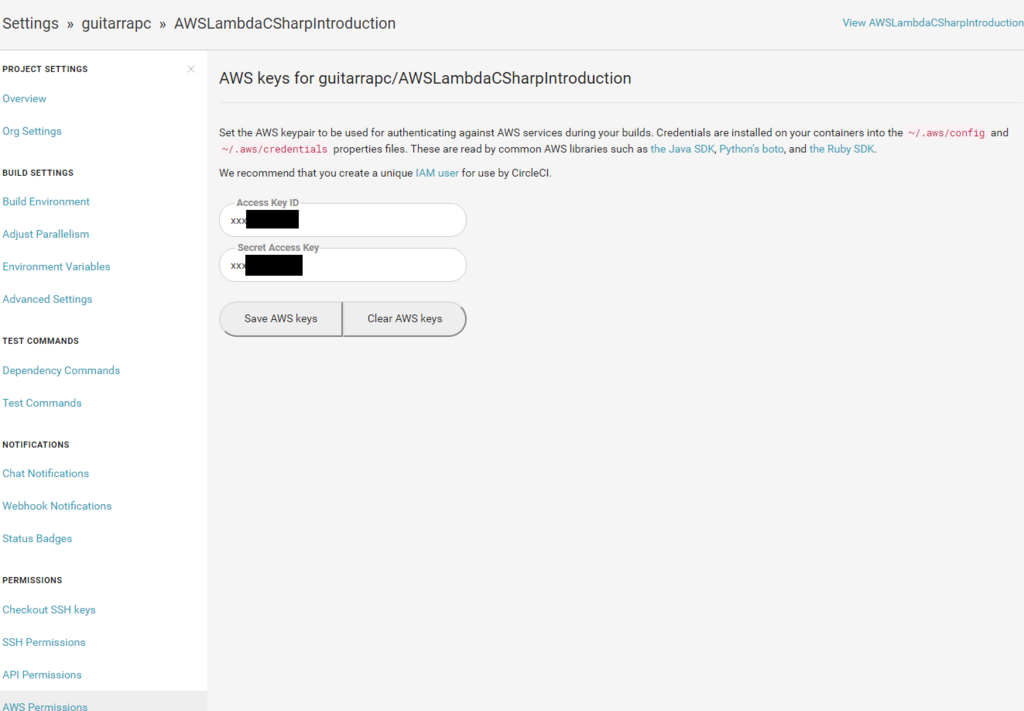Open the IAM user link

(437, 173)
